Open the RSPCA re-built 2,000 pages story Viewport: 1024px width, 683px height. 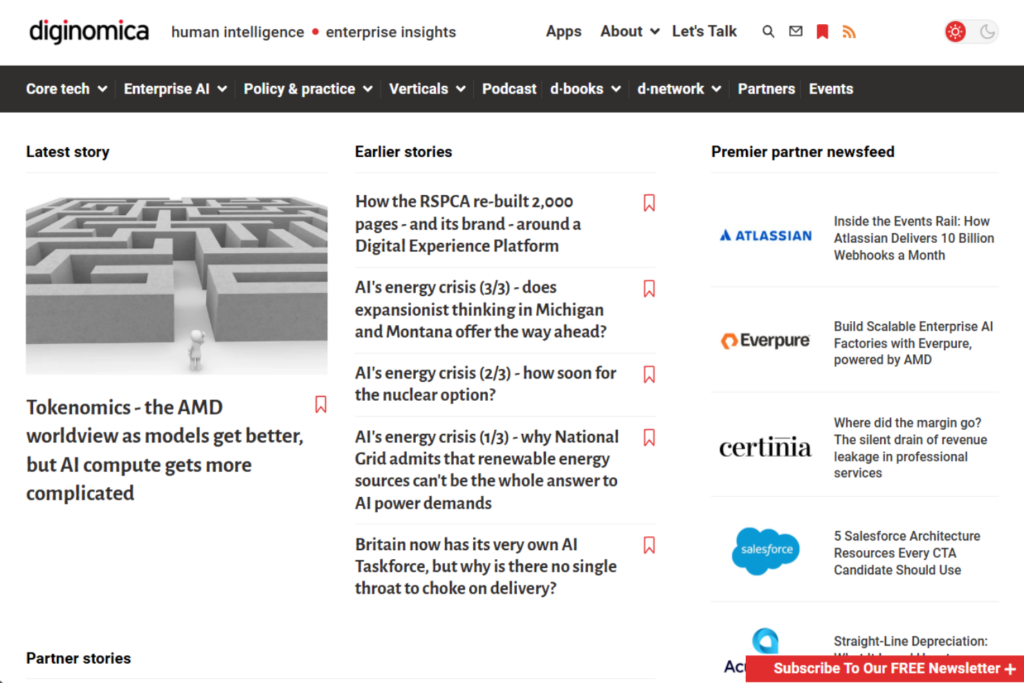(x=468, y=223)
